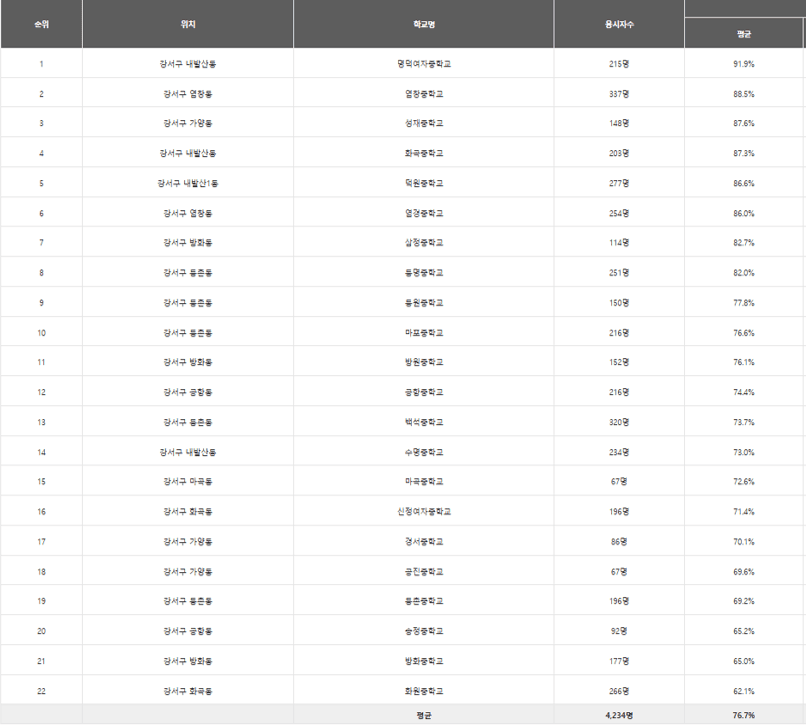Click the 177명 examinee count cell

619,661
